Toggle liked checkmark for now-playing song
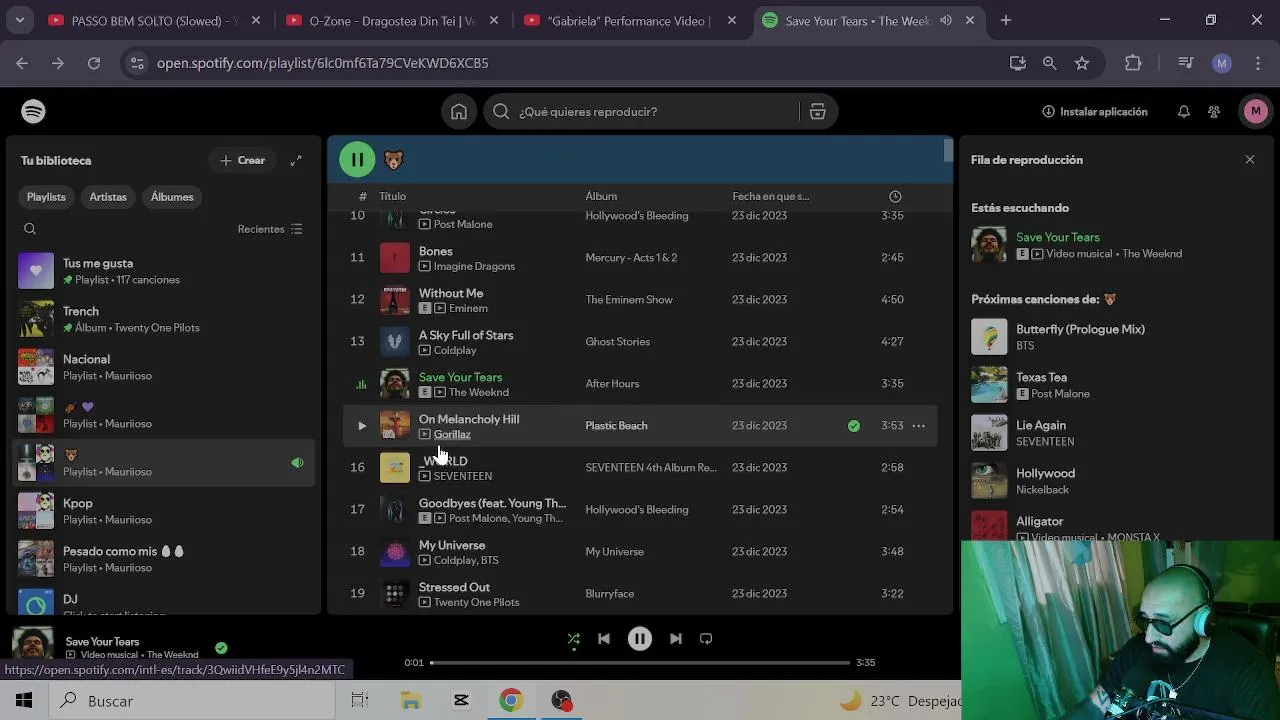The image size is (1280, 720). click(x=221, y=648)
